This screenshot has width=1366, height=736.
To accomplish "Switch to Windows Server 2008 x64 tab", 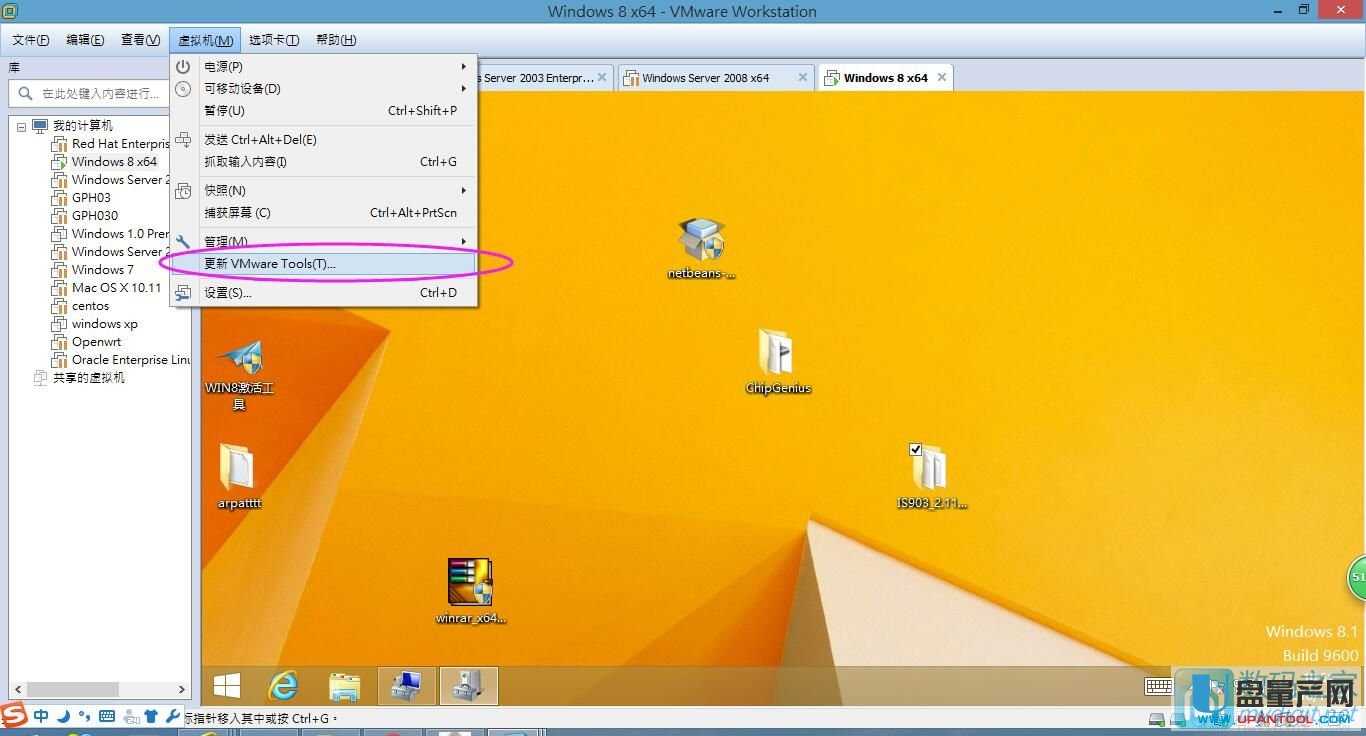I will click(706, 78).
